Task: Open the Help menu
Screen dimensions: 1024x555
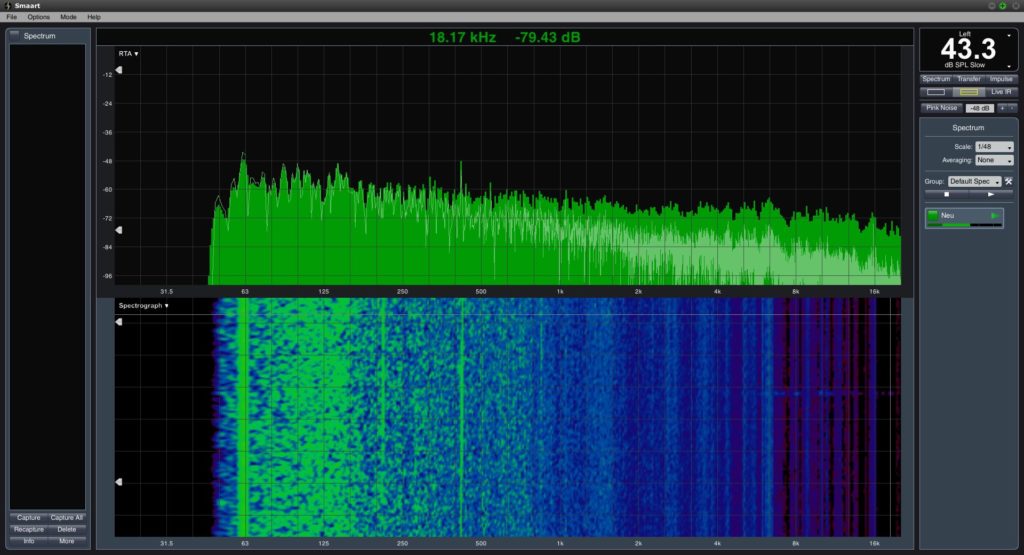Action: (94, 17)
